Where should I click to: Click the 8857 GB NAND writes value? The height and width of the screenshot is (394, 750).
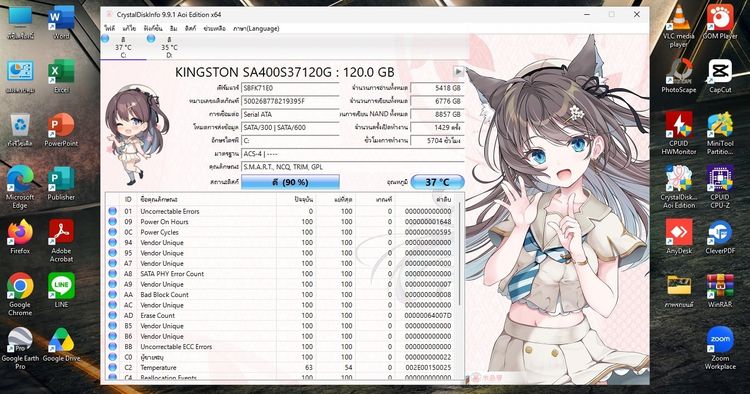pos(437,114)
